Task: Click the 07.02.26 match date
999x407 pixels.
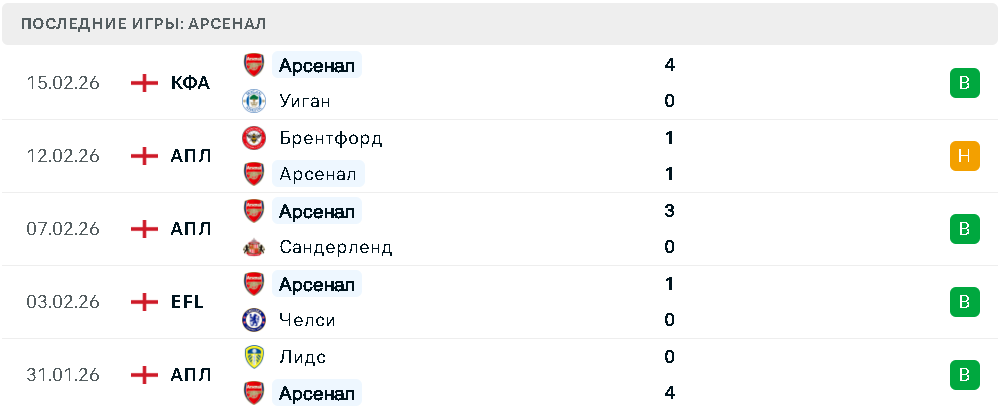Action: (63, 229)
